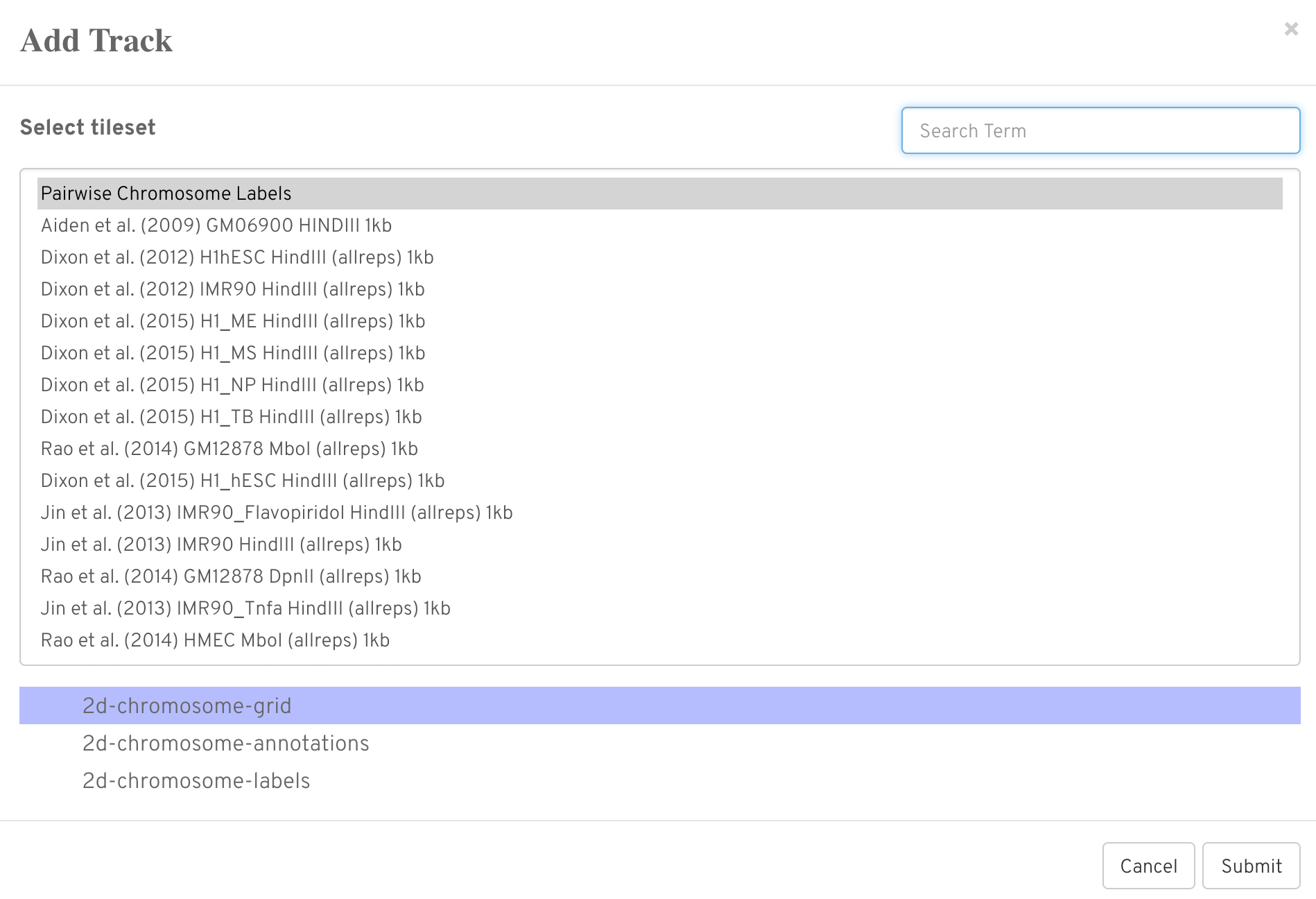Click inside the Search Term field
The width and height of the screenshot is (1316, 899).
tap(1100, 130)
